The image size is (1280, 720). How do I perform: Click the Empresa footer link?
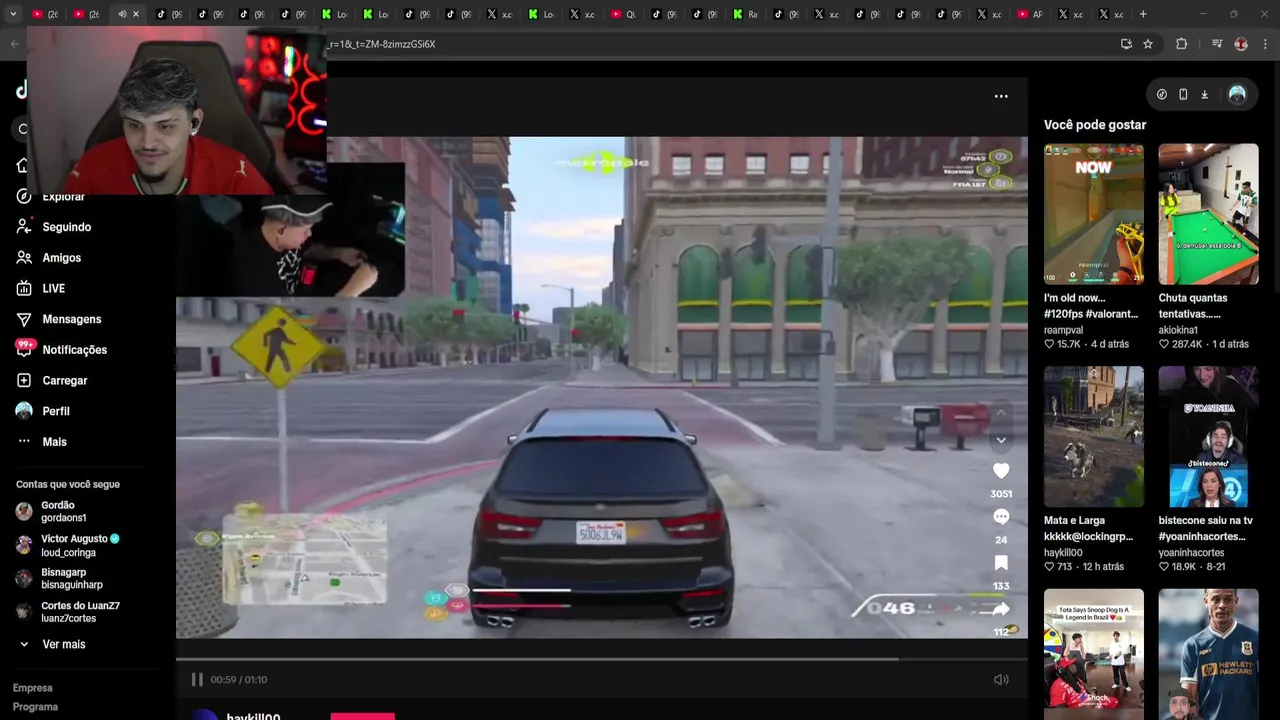click(x=33, y=688)
